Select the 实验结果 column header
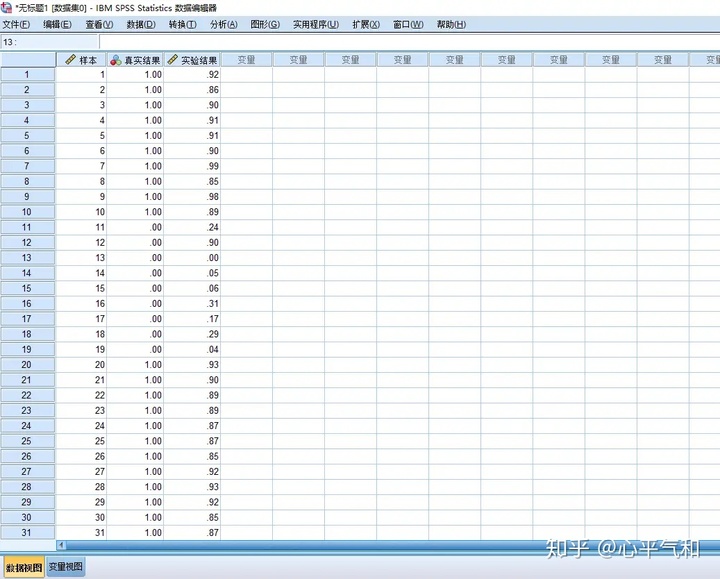This screenshot has width=720, height=579. (x=192, y=60)
